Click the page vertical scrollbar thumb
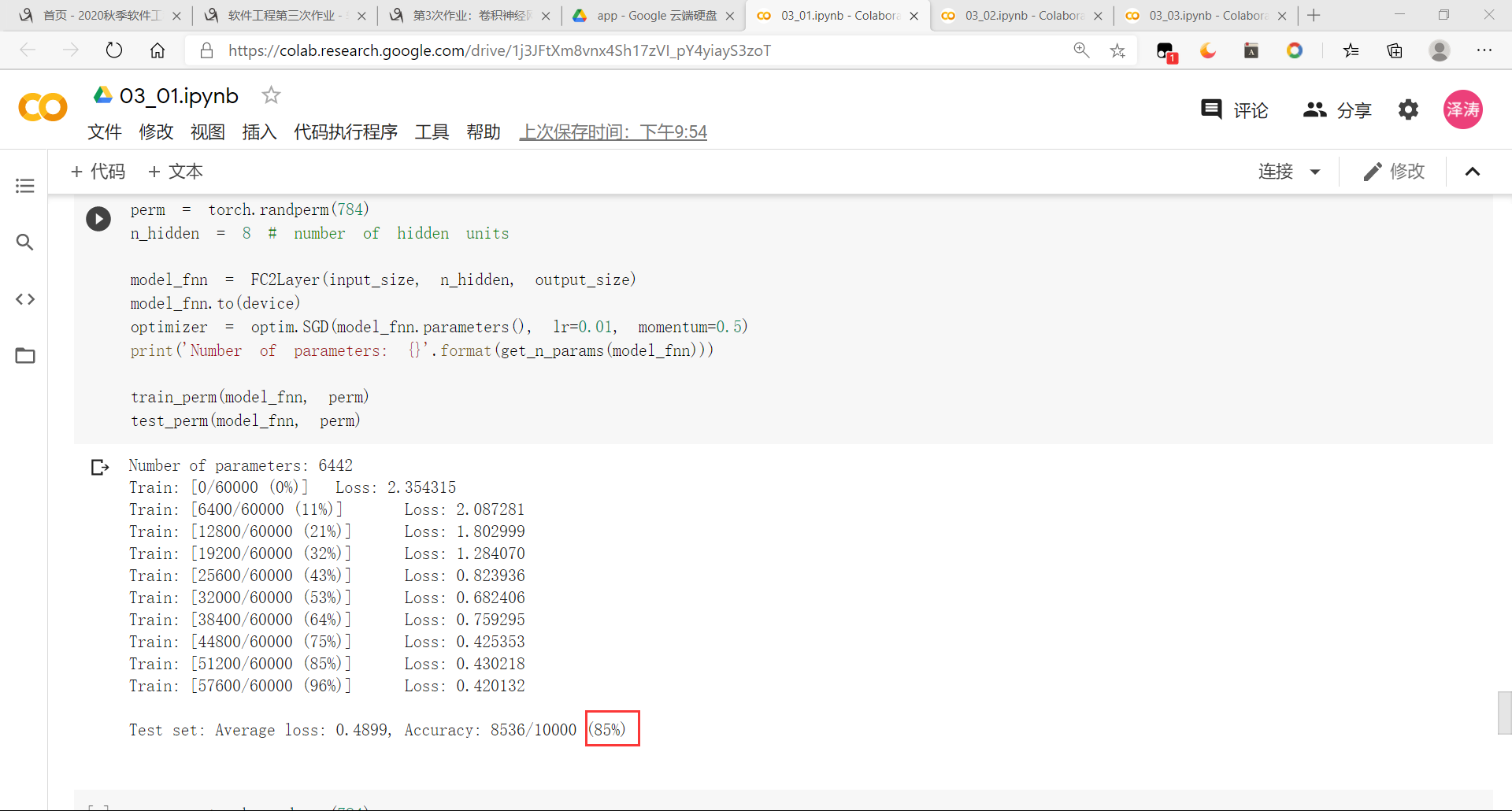This screenshot has width=1512, height=811. [x=1504, y=713]
